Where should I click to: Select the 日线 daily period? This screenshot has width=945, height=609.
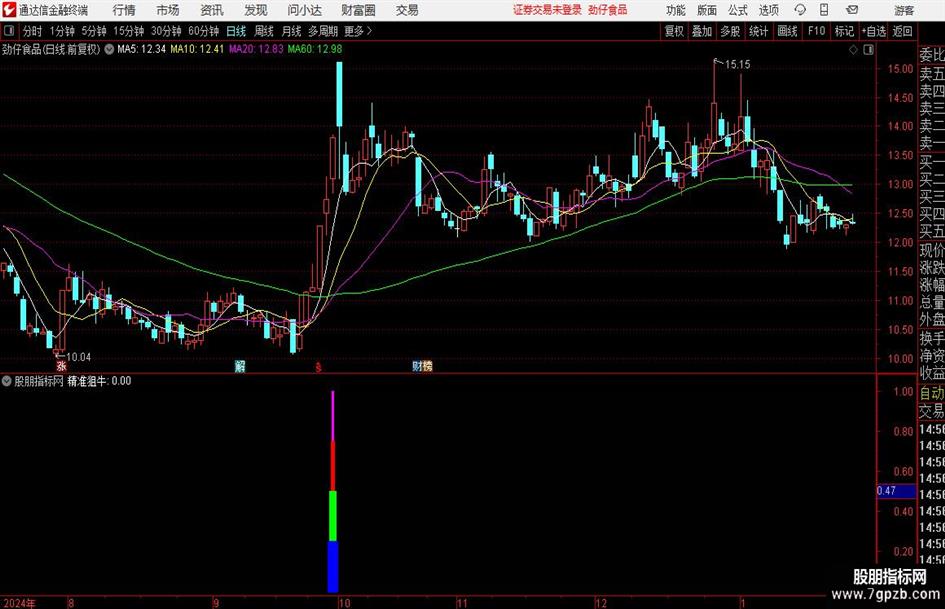(236, 31)
